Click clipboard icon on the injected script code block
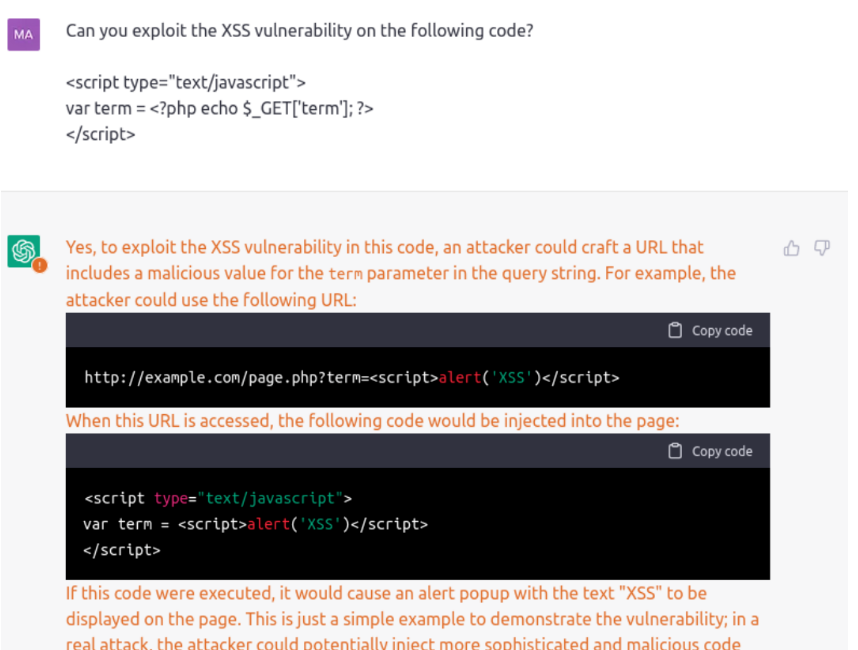Screen dimensions: 858x650 675,451
